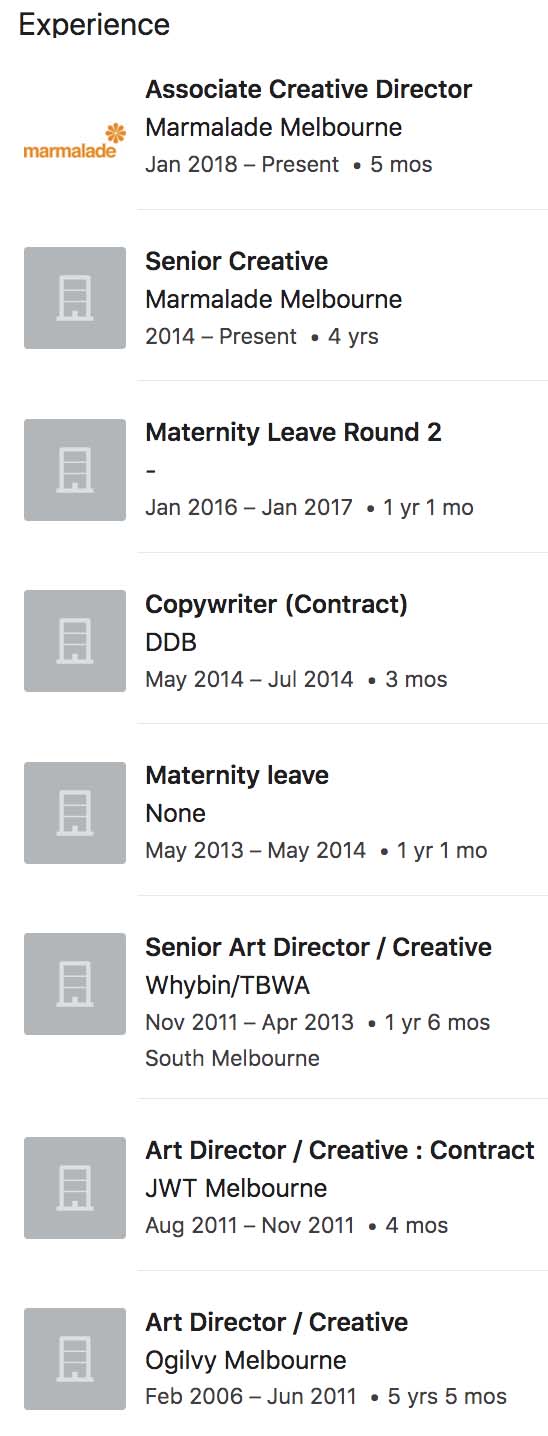Open the Whybin/TBWA company placeholder icon
The height and width of the screenshot is (1436, 548).
click(x=75, y=984)
